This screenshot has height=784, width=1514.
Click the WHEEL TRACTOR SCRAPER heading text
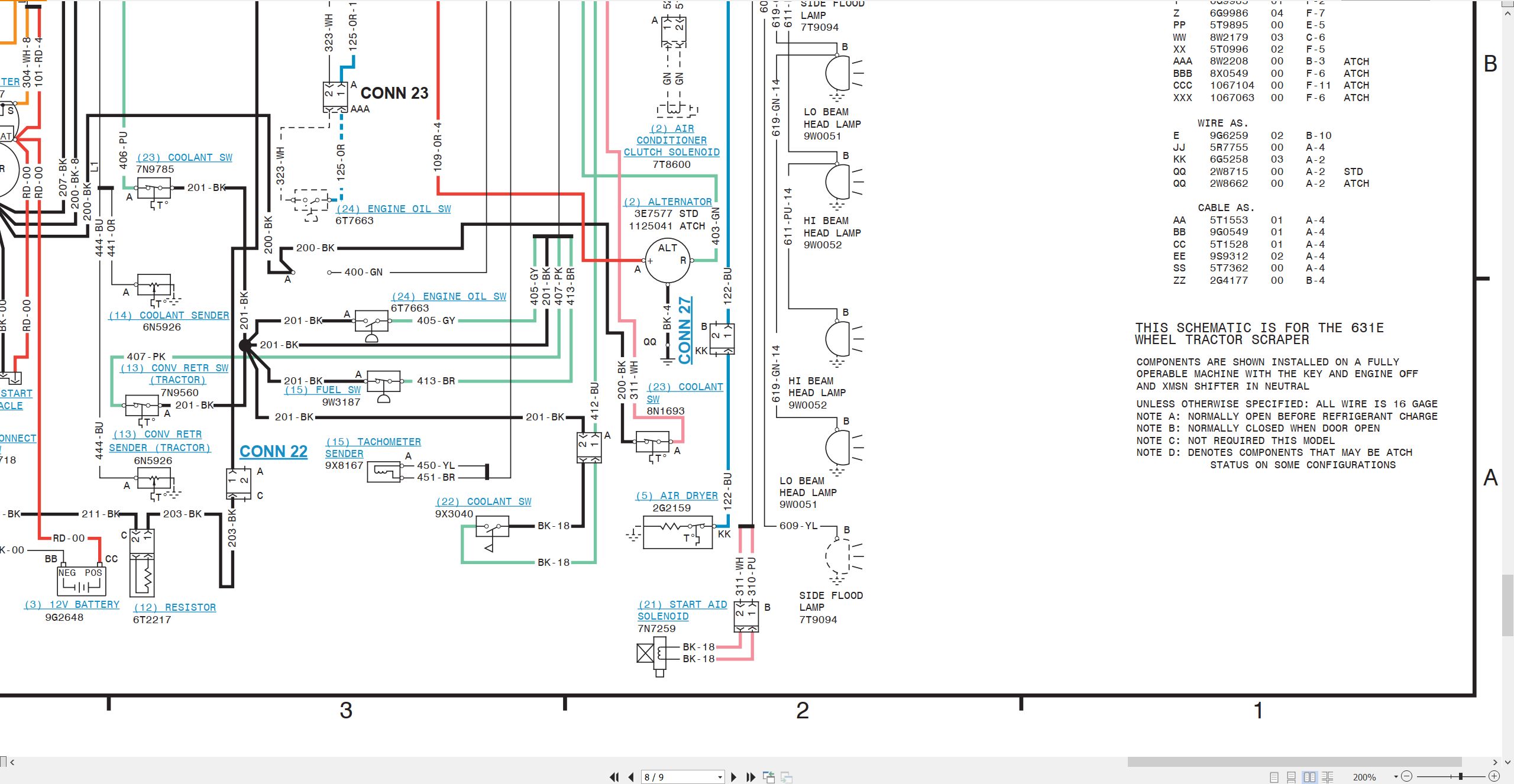(x=1222, y=340)
